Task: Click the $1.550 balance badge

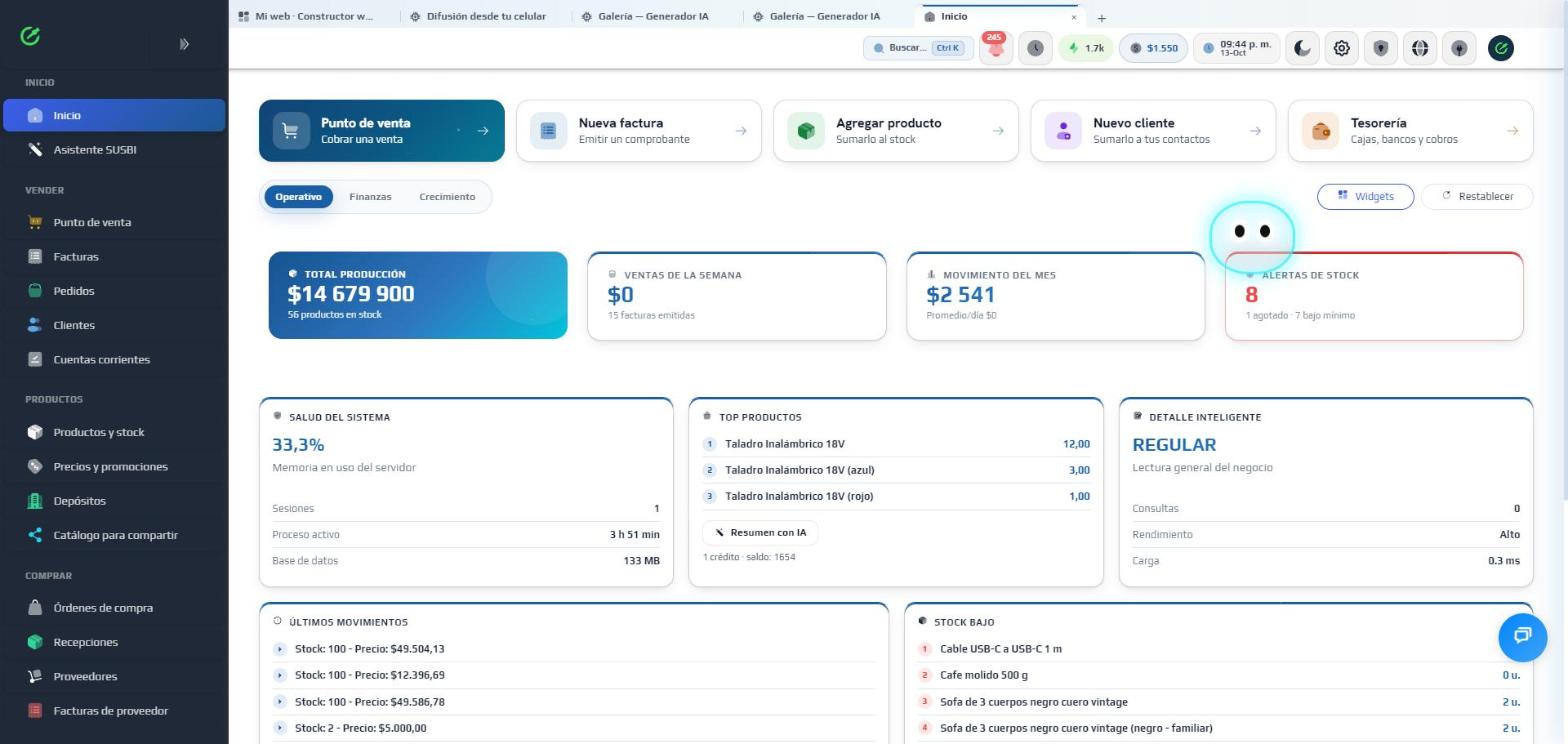Action: 1153,48
